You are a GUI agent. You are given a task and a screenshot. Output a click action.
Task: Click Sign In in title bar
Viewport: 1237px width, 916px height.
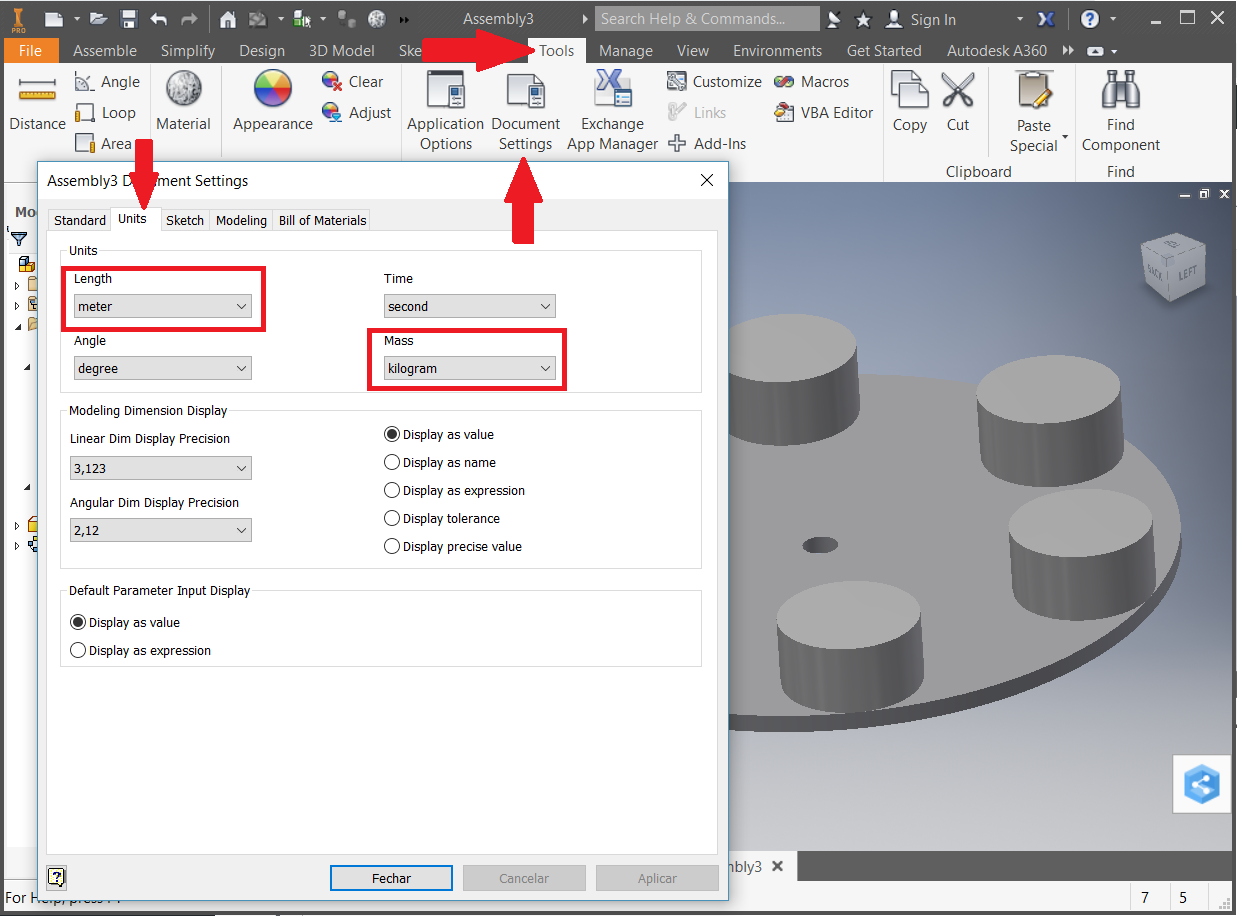coord(932,19)
